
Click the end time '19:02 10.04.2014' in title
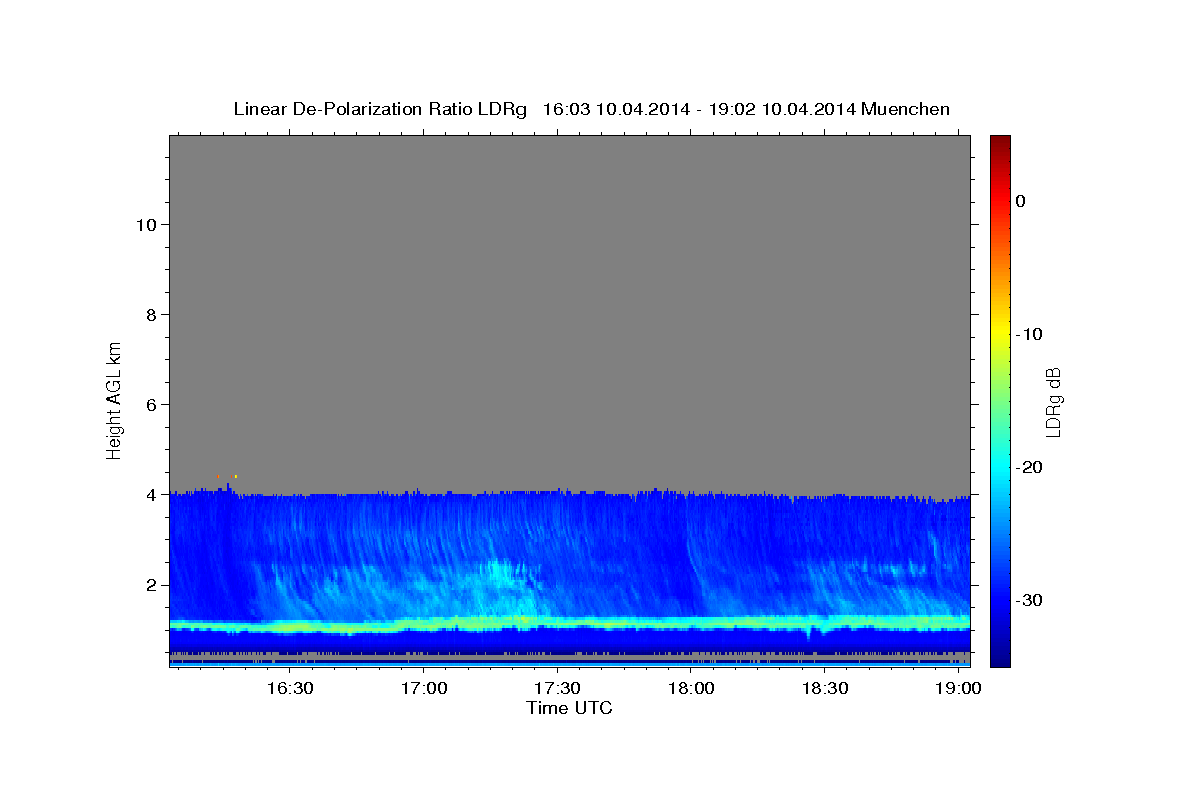click(782, 109)
